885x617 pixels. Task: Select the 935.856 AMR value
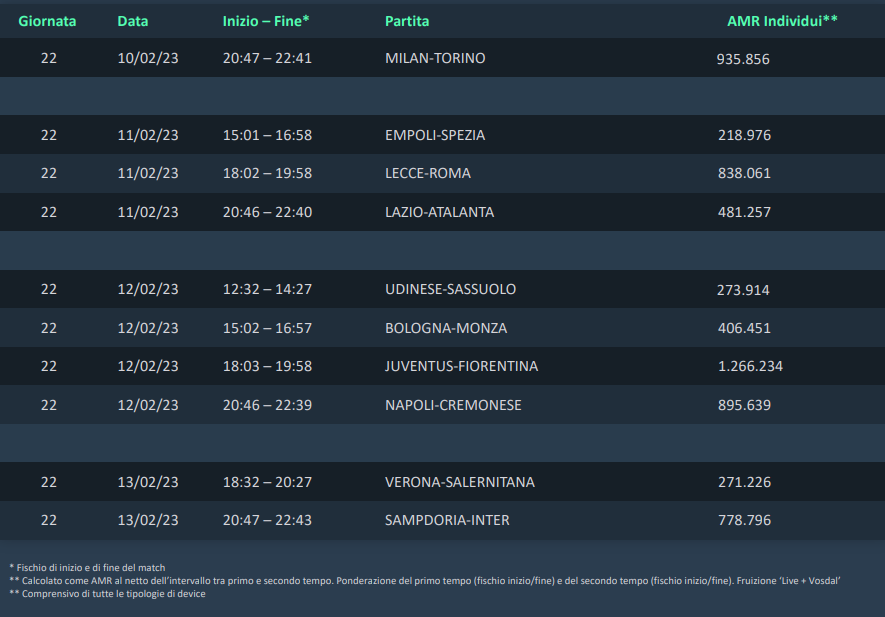(x=743, y=59)
